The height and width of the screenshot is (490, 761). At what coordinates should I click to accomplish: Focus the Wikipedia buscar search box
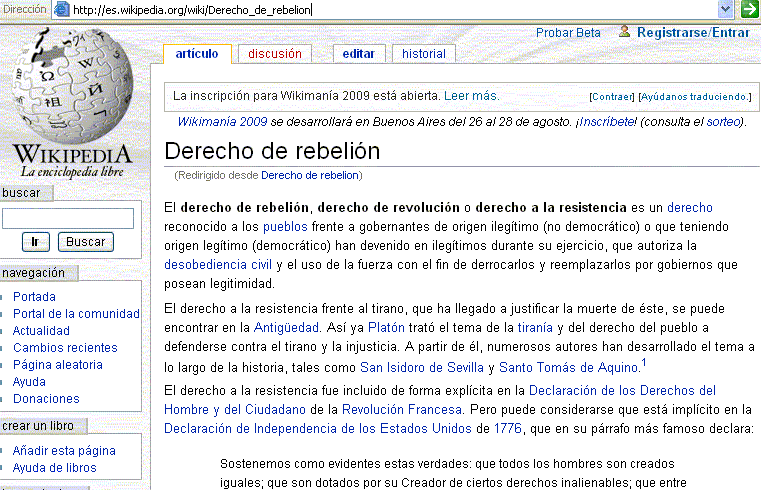tap(68, 218)
